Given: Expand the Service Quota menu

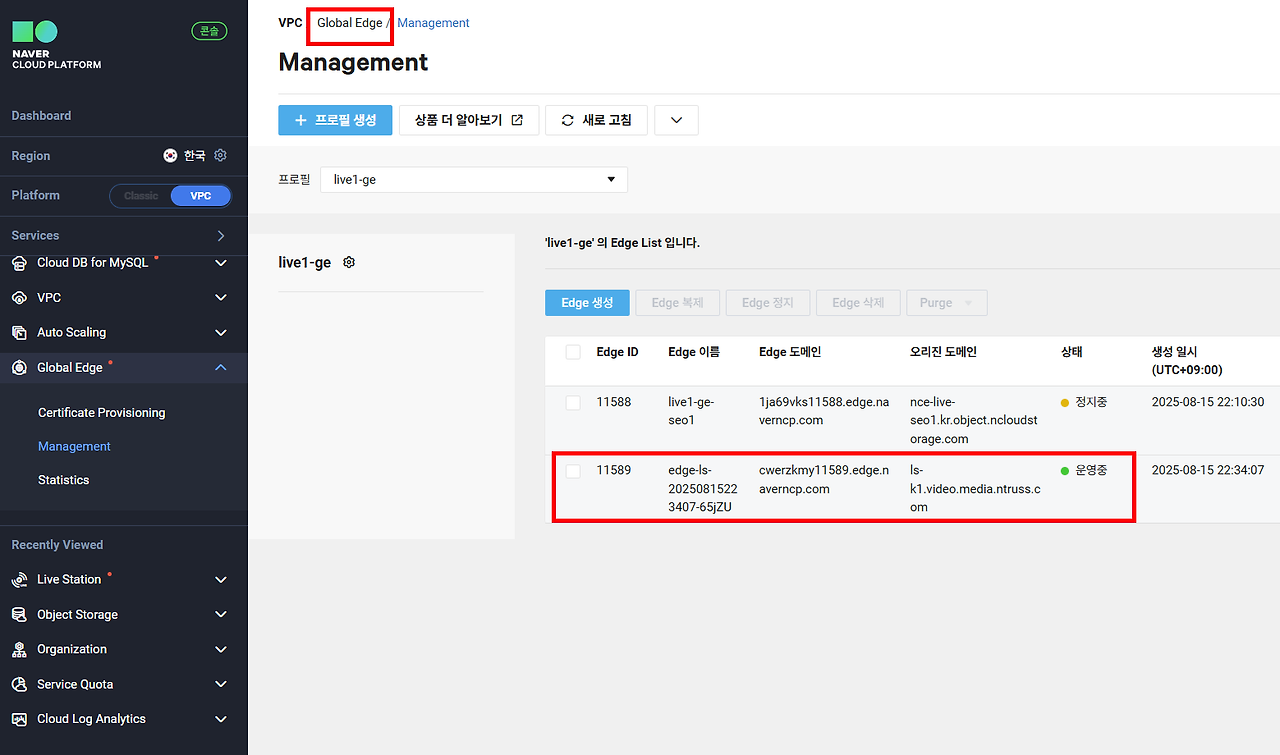Looking at the screenshot, I should pyautogui.click(x=221, y=685).
